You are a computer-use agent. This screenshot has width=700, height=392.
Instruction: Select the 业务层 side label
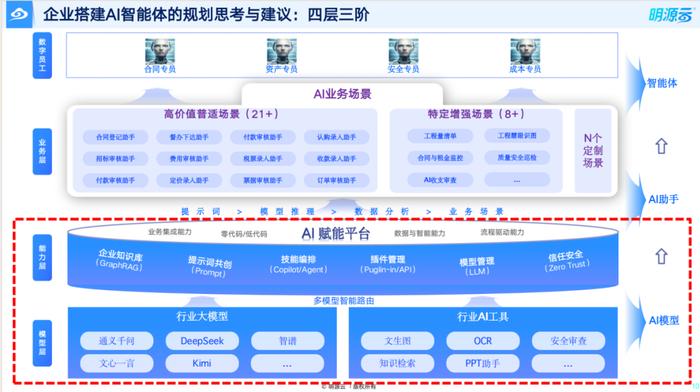[42, 151]
